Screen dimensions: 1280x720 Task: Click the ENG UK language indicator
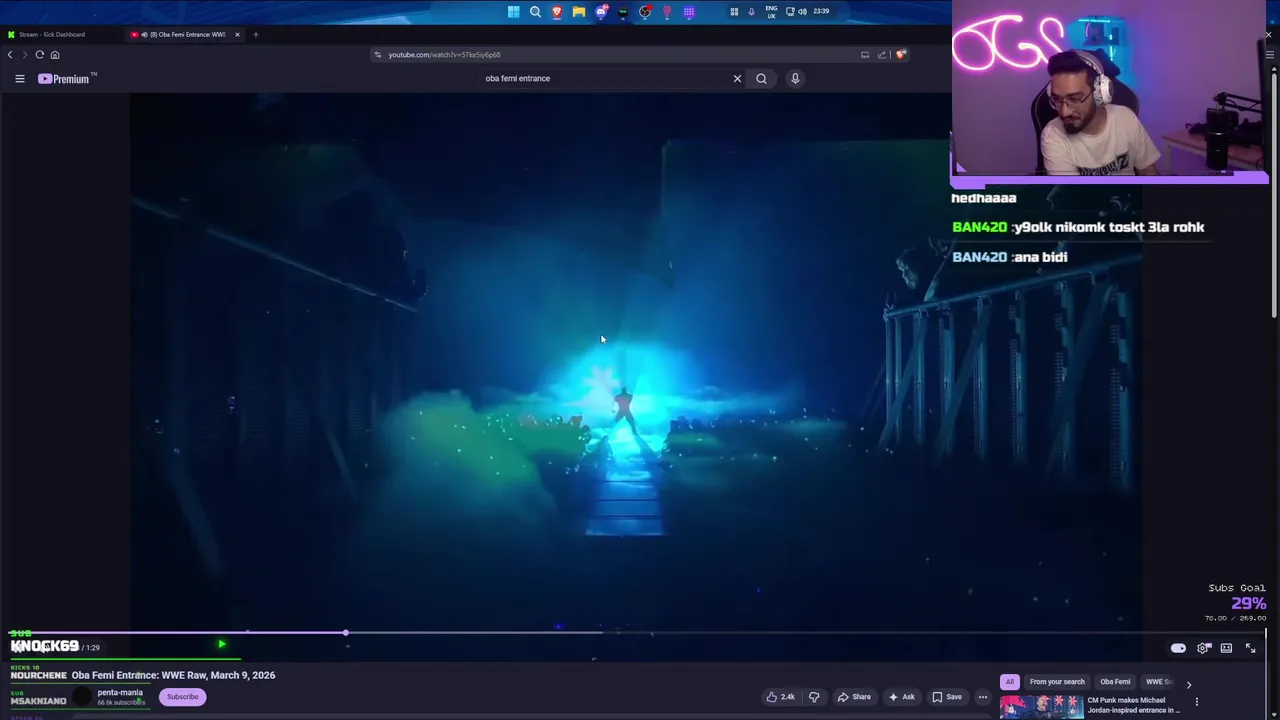(771, 12)
